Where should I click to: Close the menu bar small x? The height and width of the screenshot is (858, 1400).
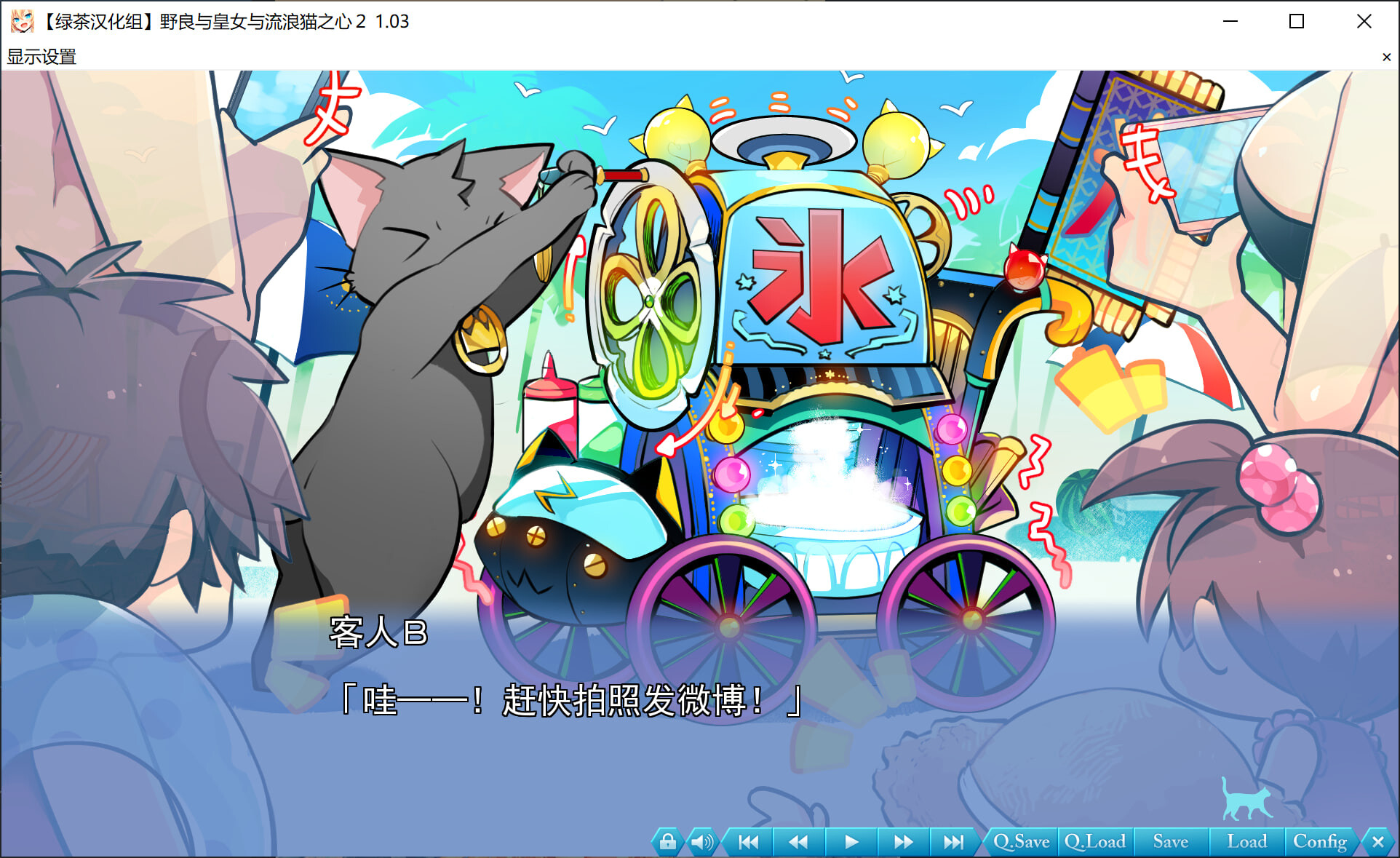coord(1386,57)
